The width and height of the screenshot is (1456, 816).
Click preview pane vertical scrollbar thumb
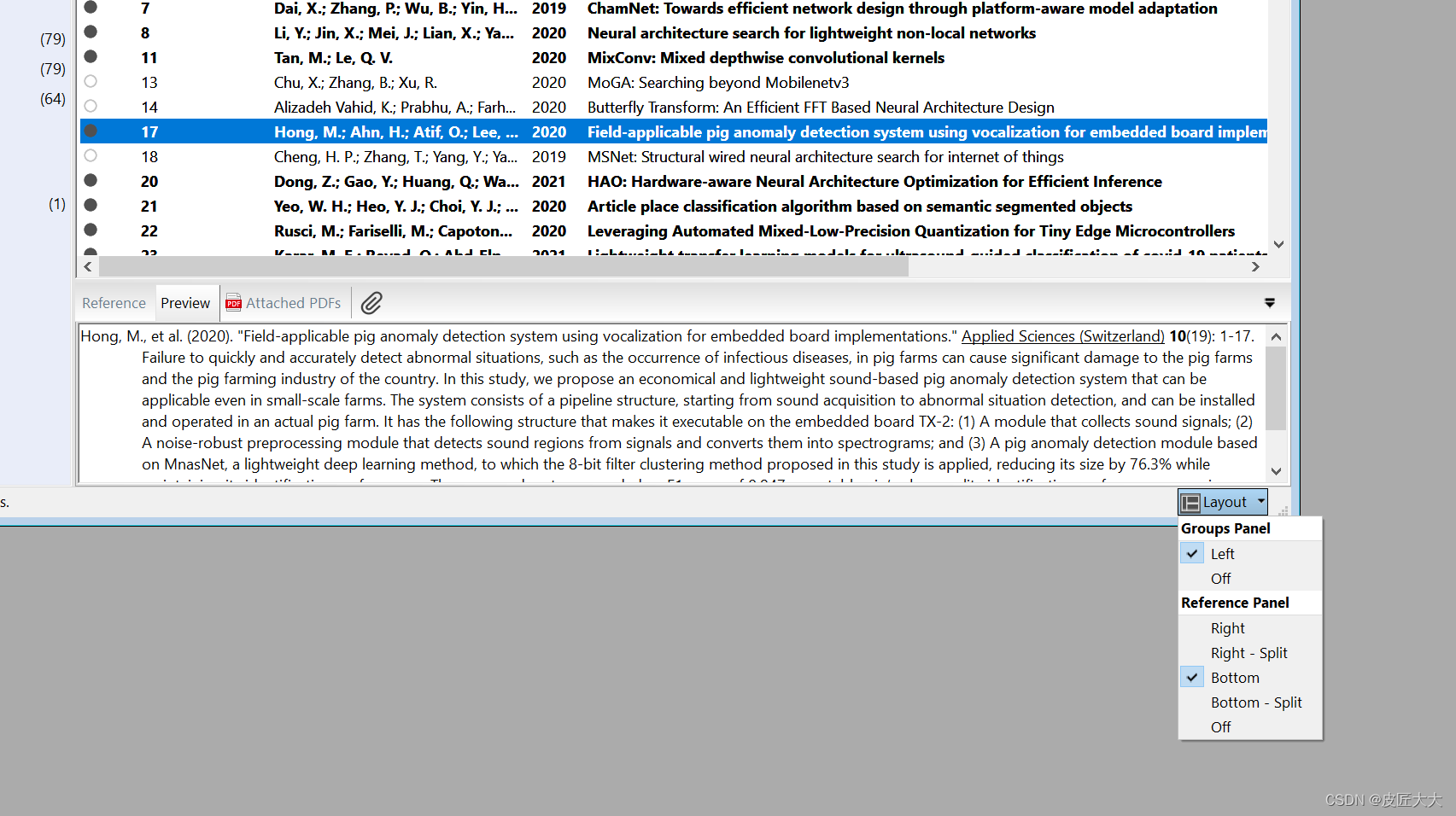click(x=1276, y=388)
